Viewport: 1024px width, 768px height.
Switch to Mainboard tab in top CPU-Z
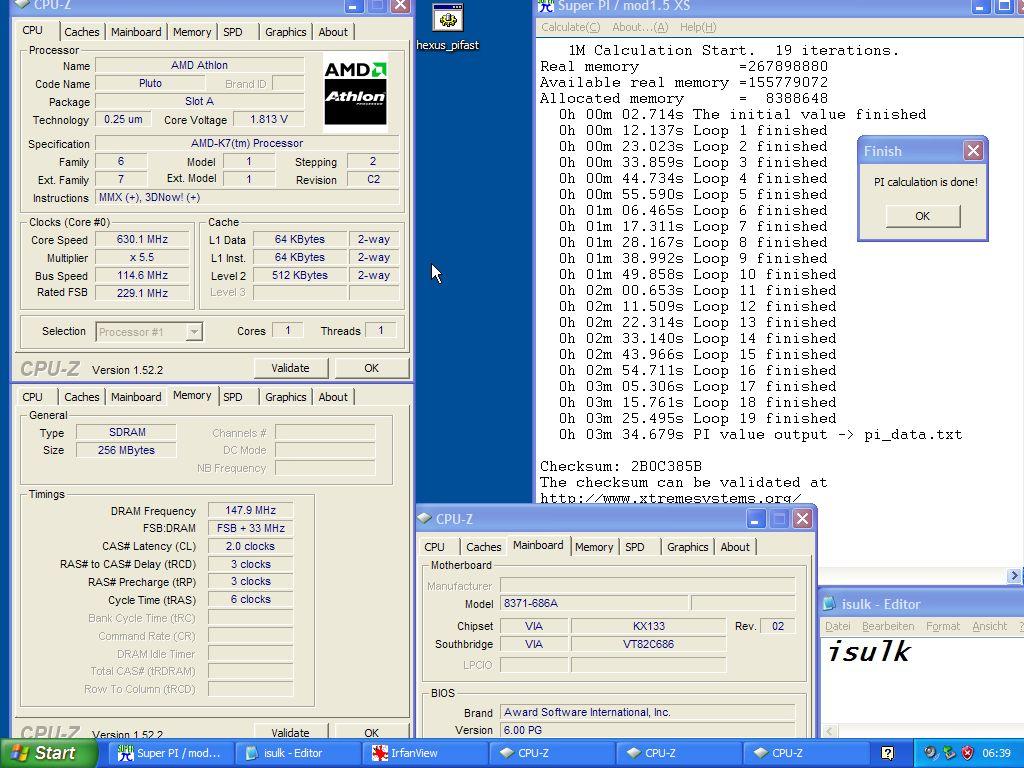(136, 32)
